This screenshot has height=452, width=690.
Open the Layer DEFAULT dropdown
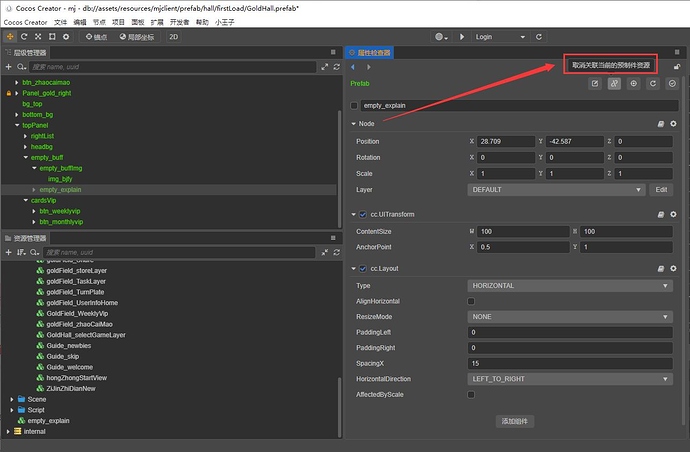point(556,190)
